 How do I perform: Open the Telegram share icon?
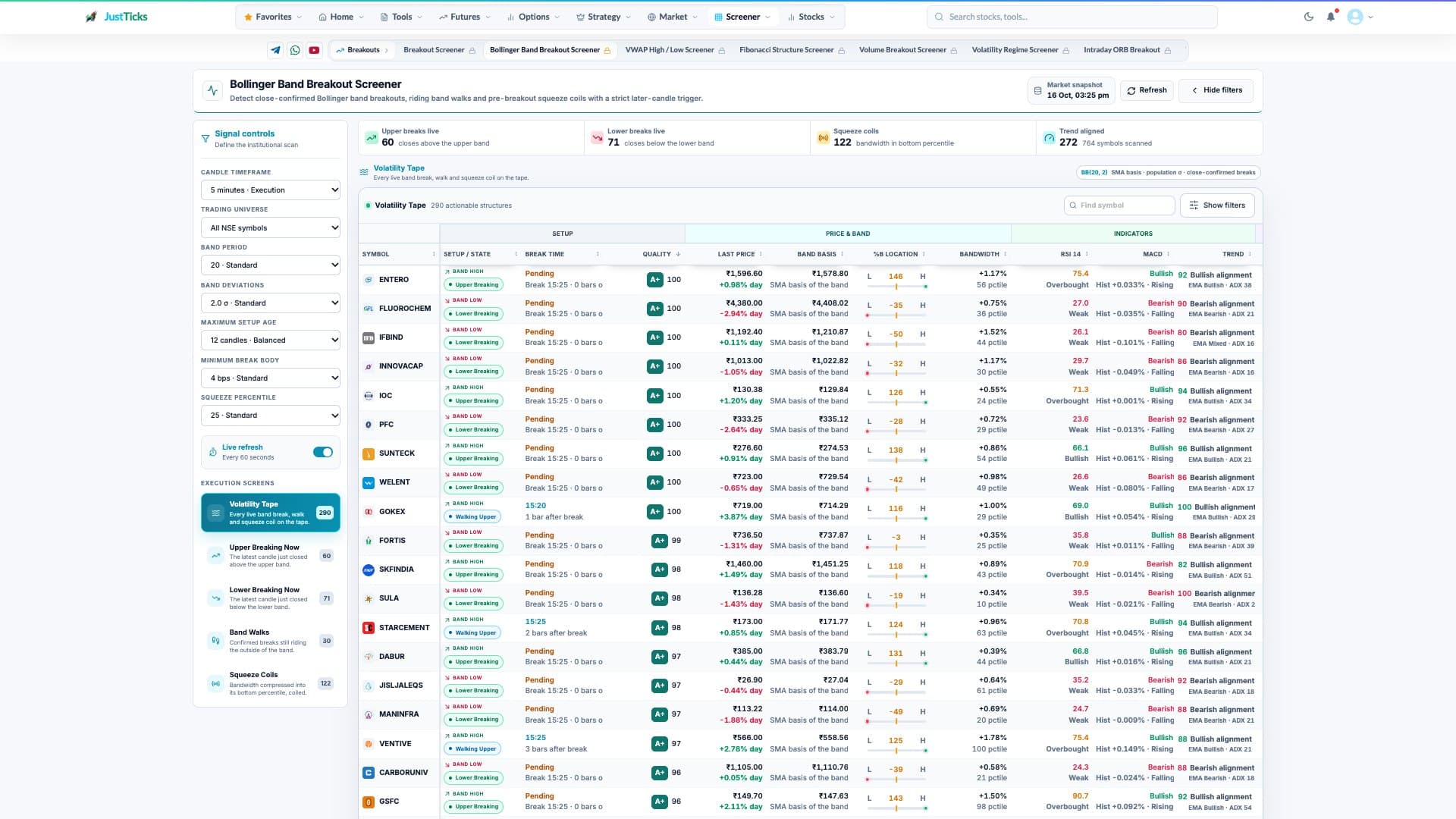[x=275, y=50]
